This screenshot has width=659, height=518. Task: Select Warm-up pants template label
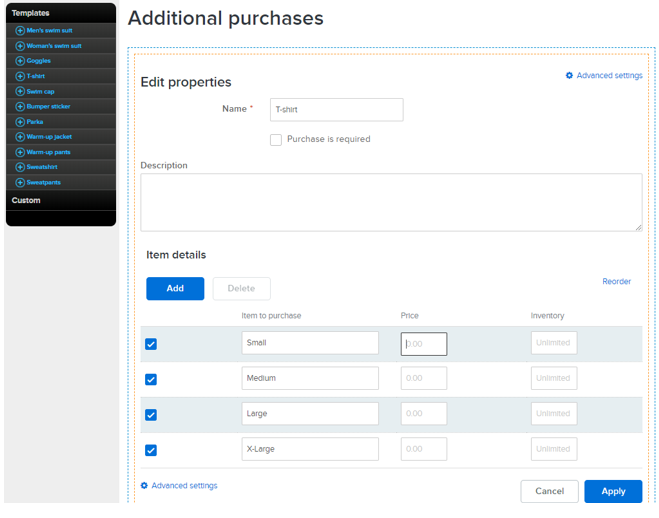(48, 152)
